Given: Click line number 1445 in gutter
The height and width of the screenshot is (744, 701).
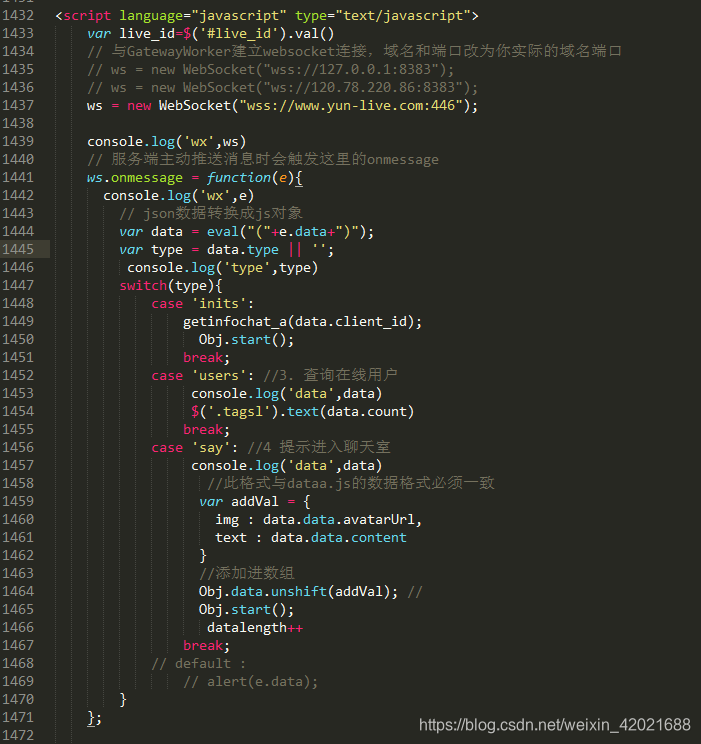Looking at the screenshot, I should click(x=18, y=249).
